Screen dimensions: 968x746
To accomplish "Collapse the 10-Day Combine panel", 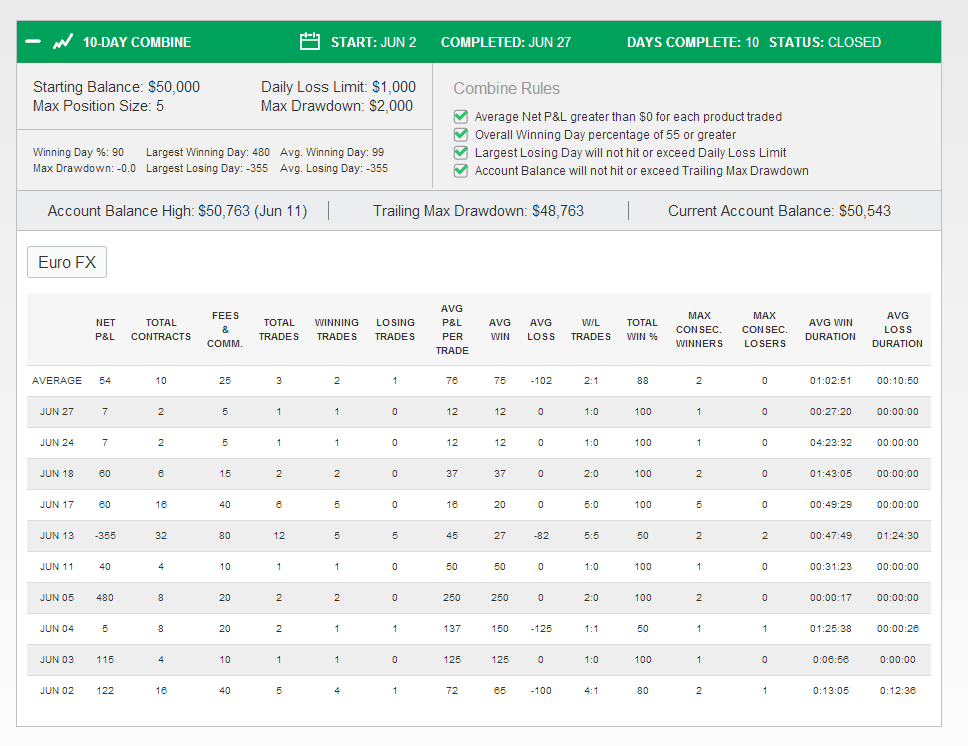I will (33, 42).
